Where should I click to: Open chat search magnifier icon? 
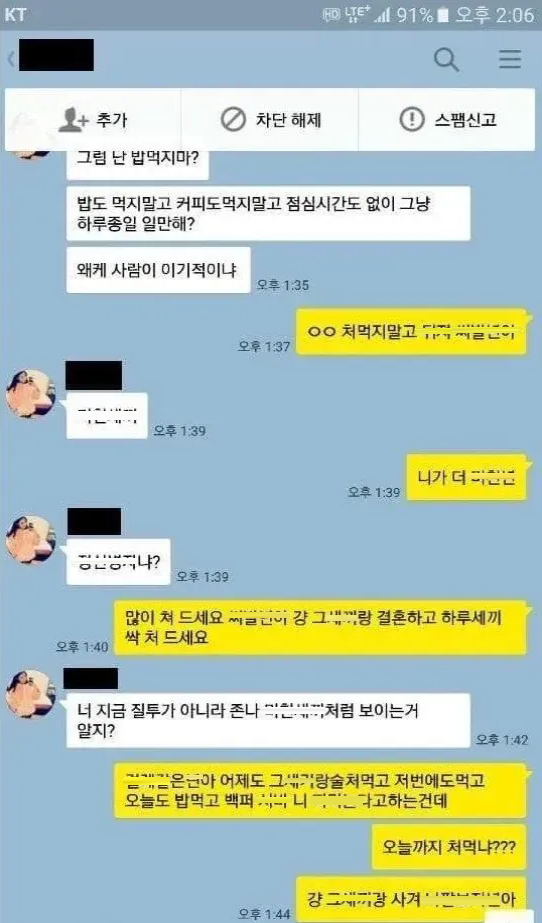(446, 59)
